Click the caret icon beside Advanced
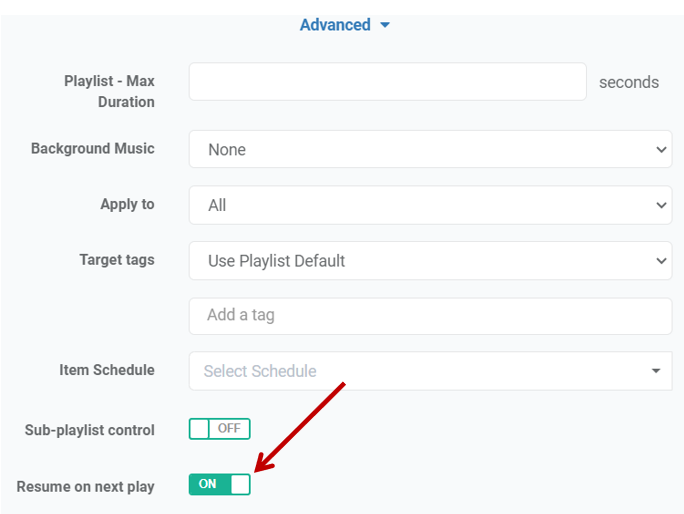This screenshot has width=684, height=514. pyautogui.click(x=385, y=25)
